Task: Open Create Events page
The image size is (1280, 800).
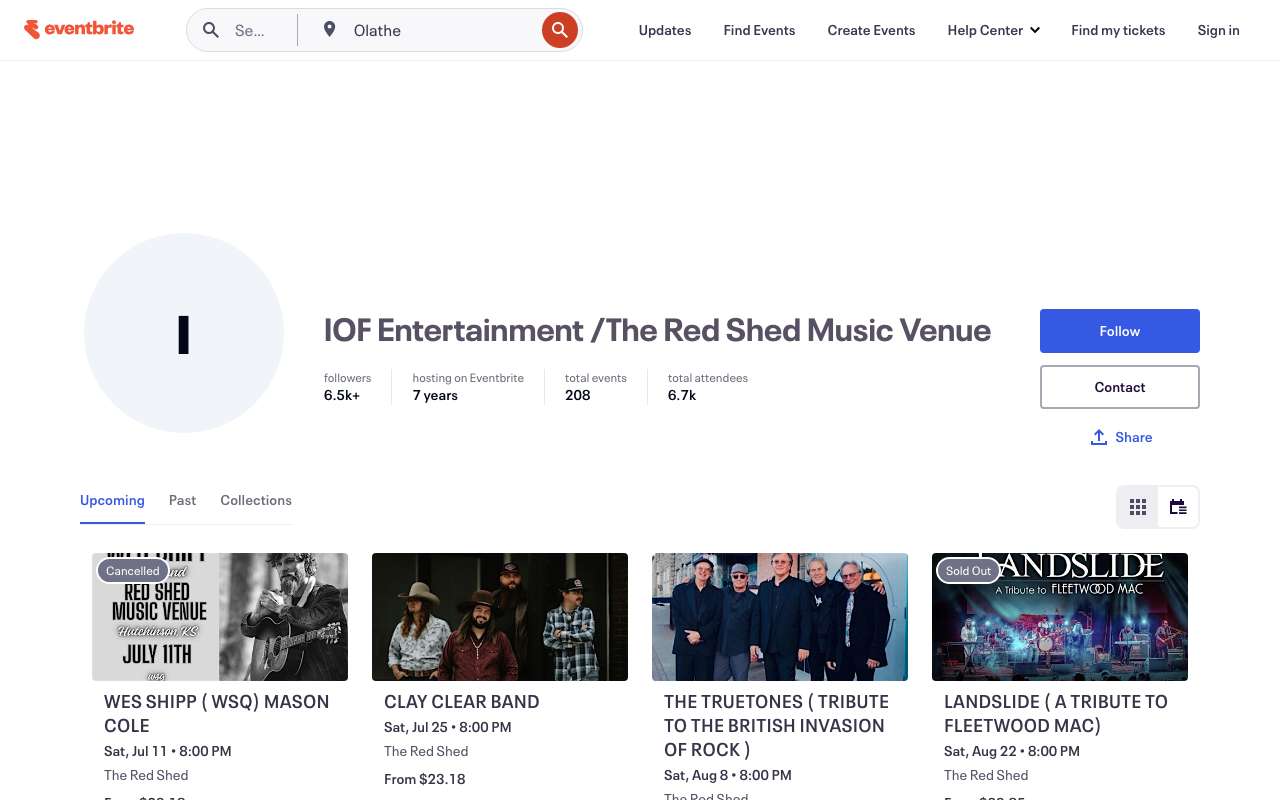Action: tap(871, 30)
